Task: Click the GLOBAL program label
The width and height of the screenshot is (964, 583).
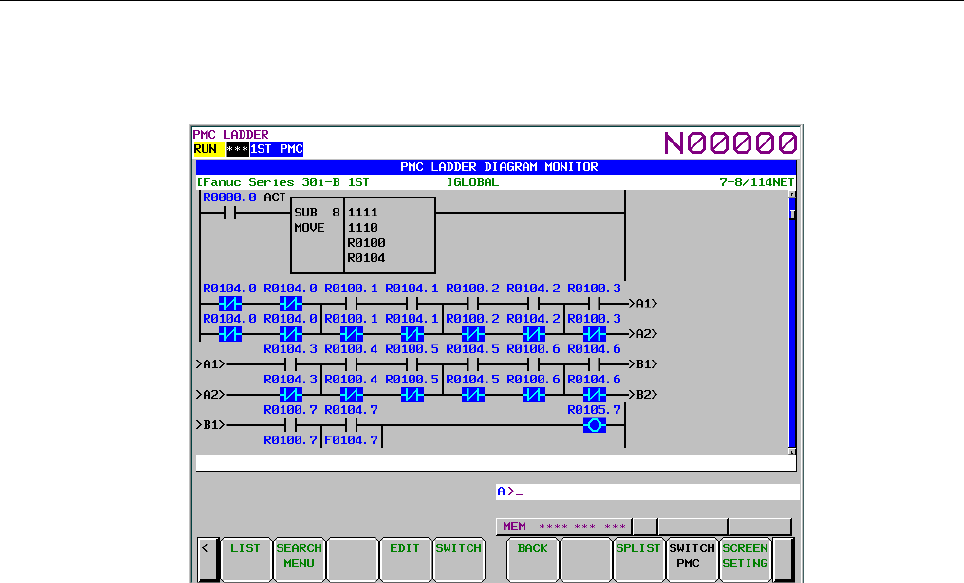Action: click(x=476, y=182)
